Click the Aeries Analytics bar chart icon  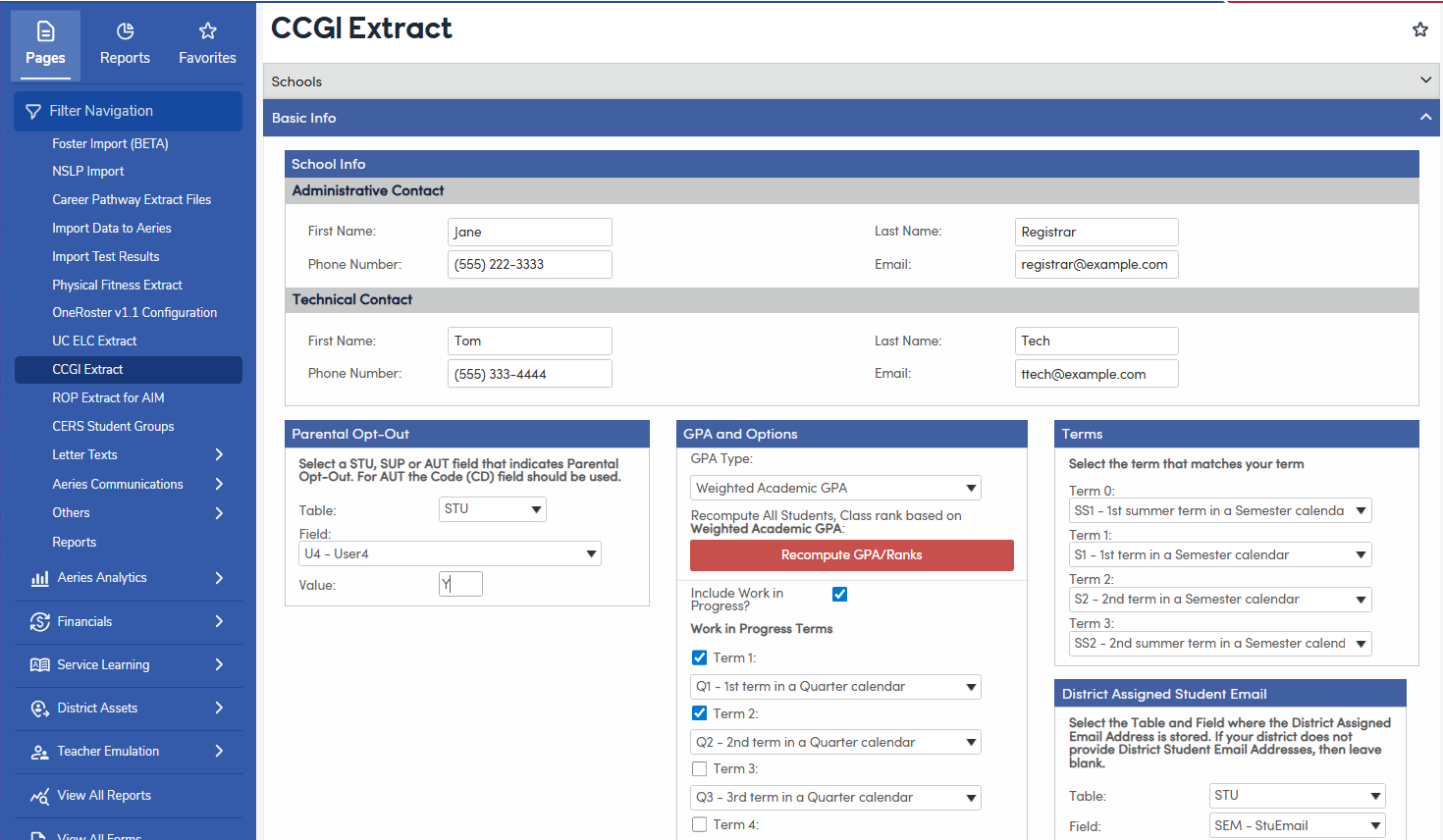point(40,578)
